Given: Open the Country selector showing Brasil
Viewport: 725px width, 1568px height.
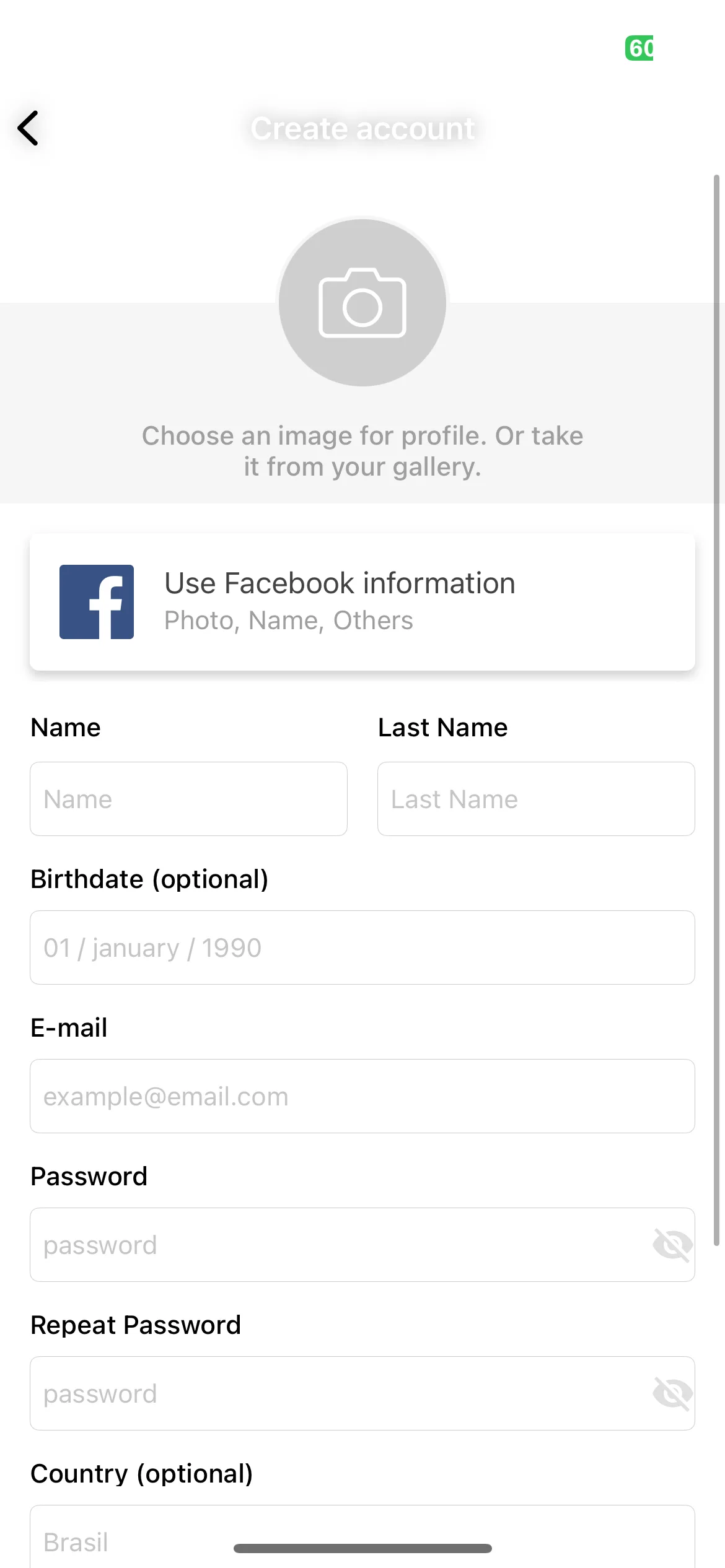Looking at the screenshot, I should pos(362,1536).
